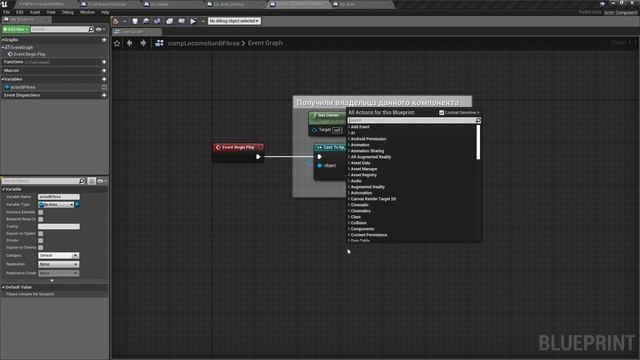The width and height of the screenshot is (640, 360).
Task: Click Event Graph breadcrumb link
Action: 265,43
